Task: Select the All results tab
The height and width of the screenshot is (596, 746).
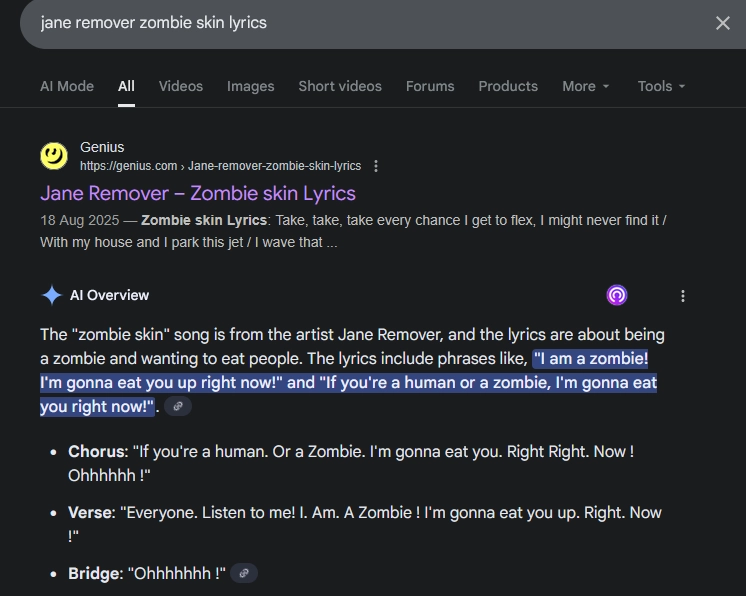Action: click(126, 86)
